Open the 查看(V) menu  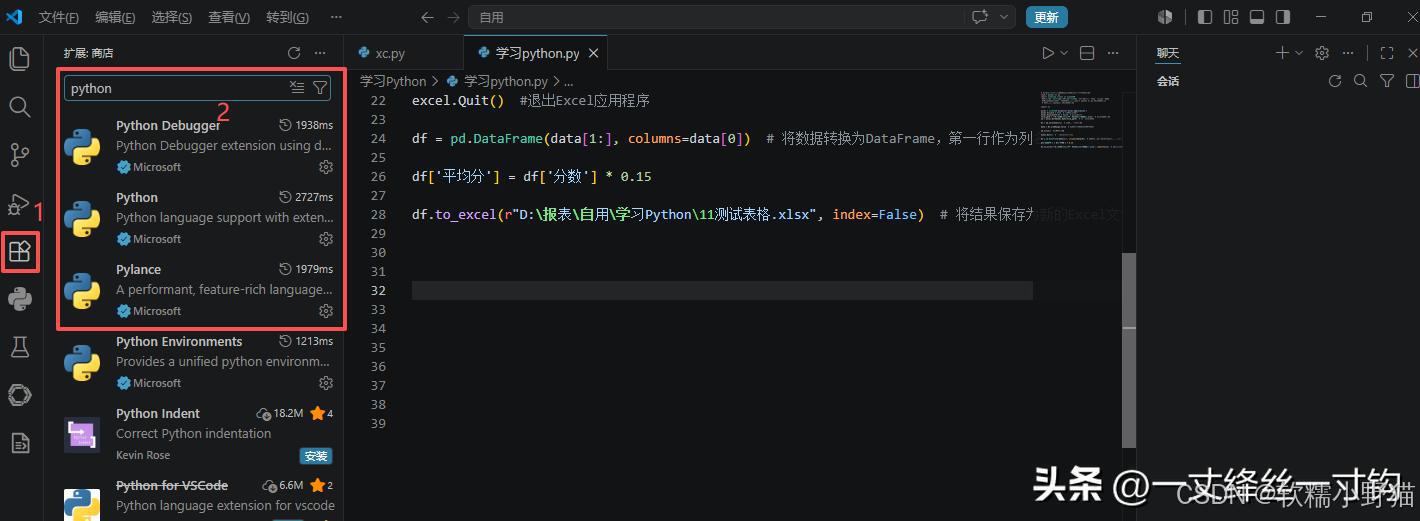click(x=229, y=17)
